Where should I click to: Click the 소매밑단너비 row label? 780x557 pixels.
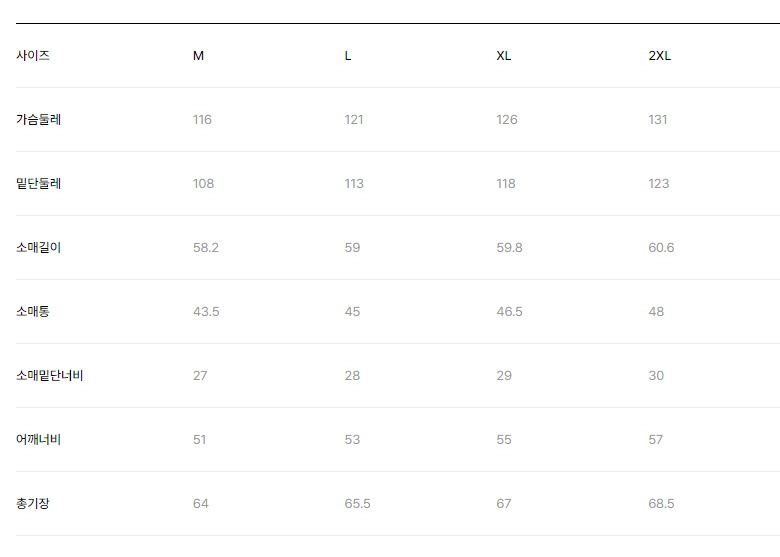[49, 375]
